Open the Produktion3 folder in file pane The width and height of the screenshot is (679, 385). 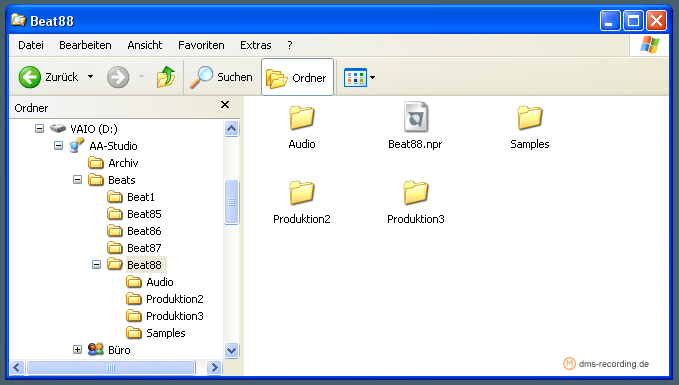(x=416, y=203)
